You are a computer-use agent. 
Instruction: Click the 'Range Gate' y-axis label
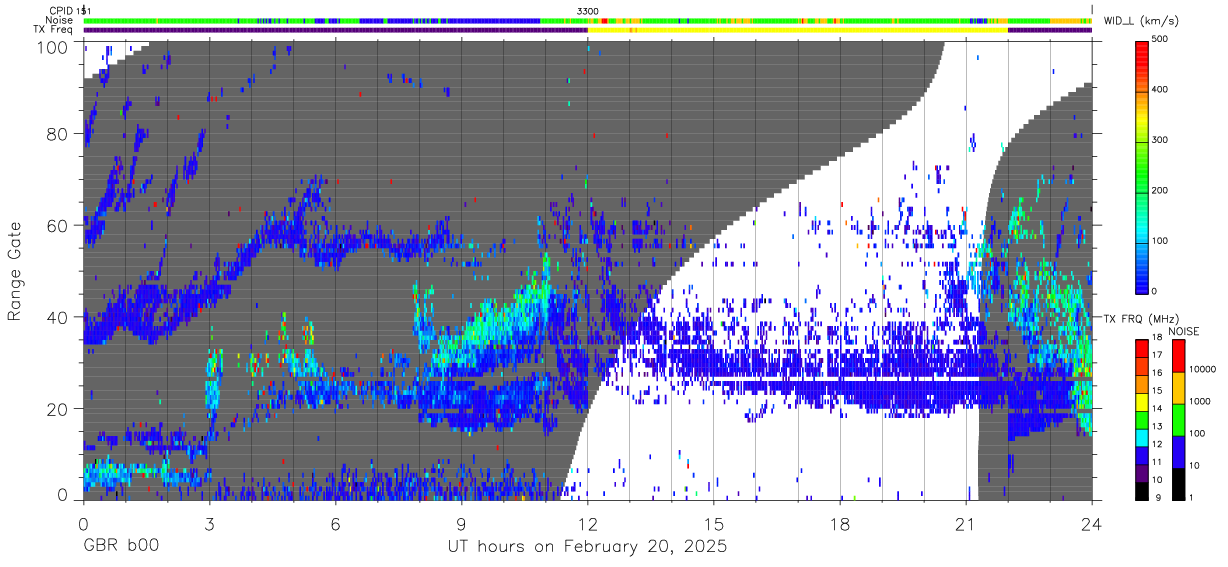coord(15,271)
